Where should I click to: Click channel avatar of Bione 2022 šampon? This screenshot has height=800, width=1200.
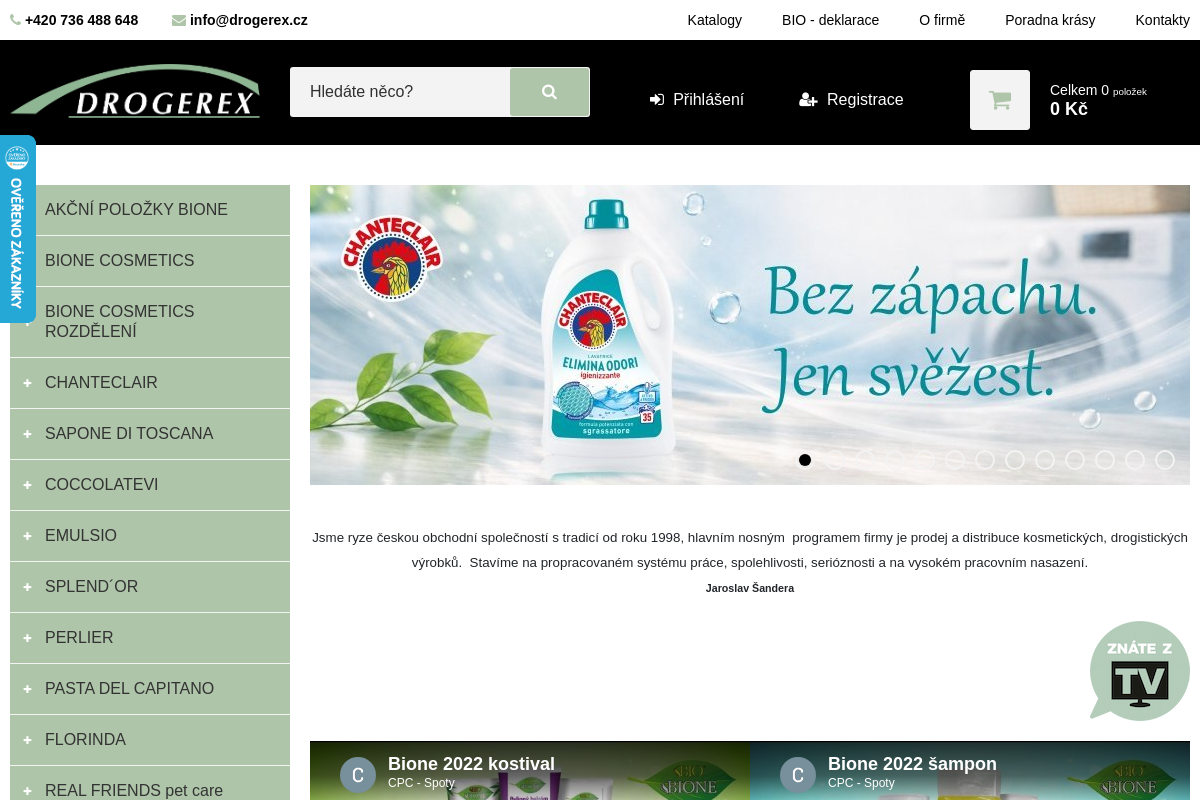(x=798, y=775)
